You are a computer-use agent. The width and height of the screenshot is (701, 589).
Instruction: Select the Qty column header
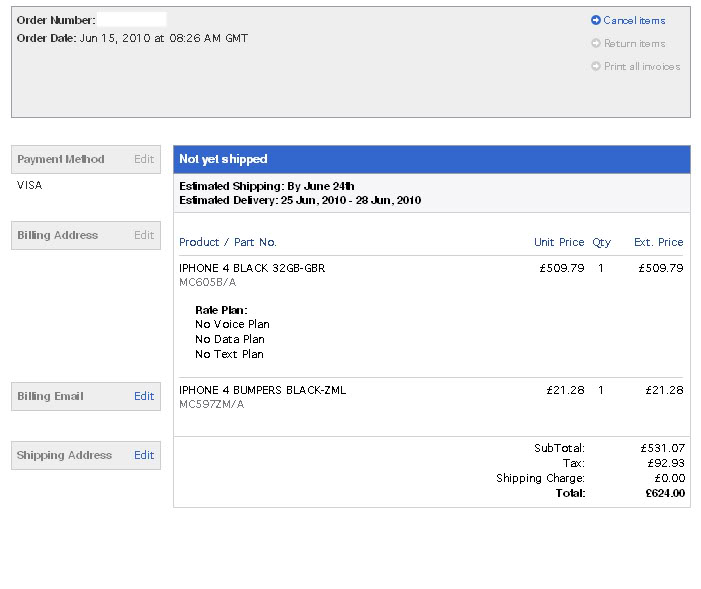point(601,242)
